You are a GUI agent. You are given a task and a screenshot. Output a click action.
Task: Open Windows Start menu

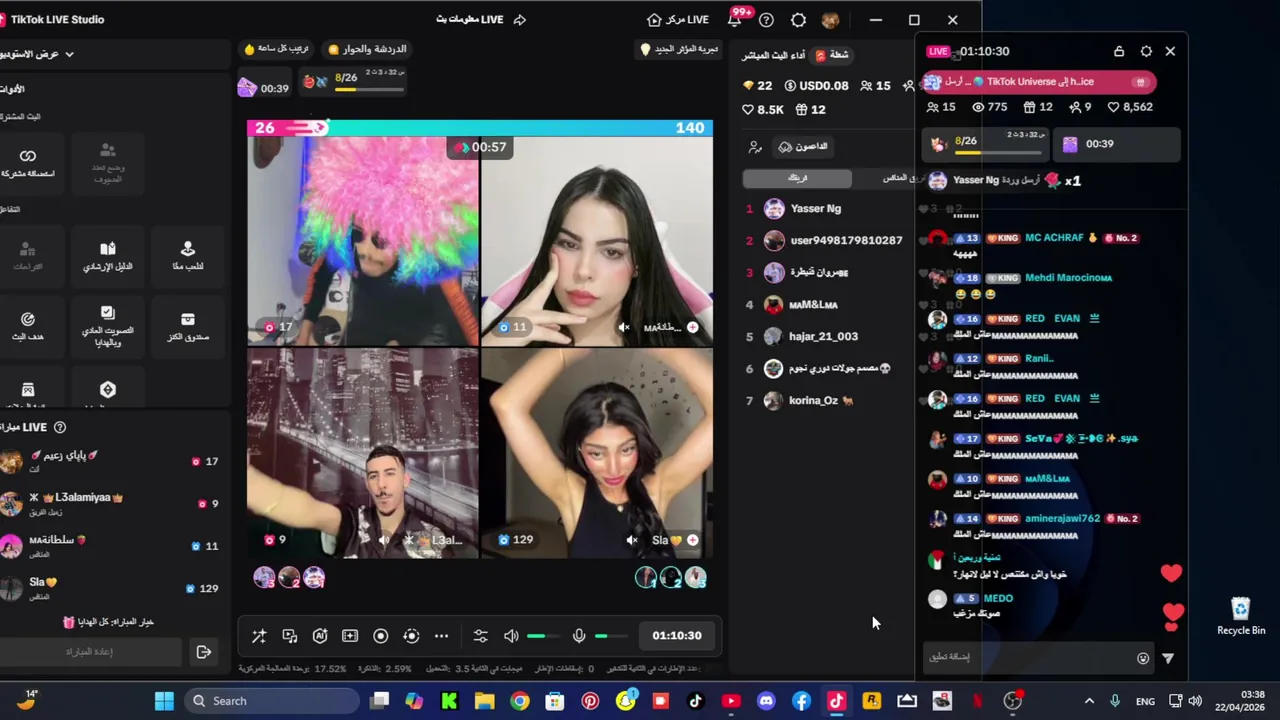point(165,701)
